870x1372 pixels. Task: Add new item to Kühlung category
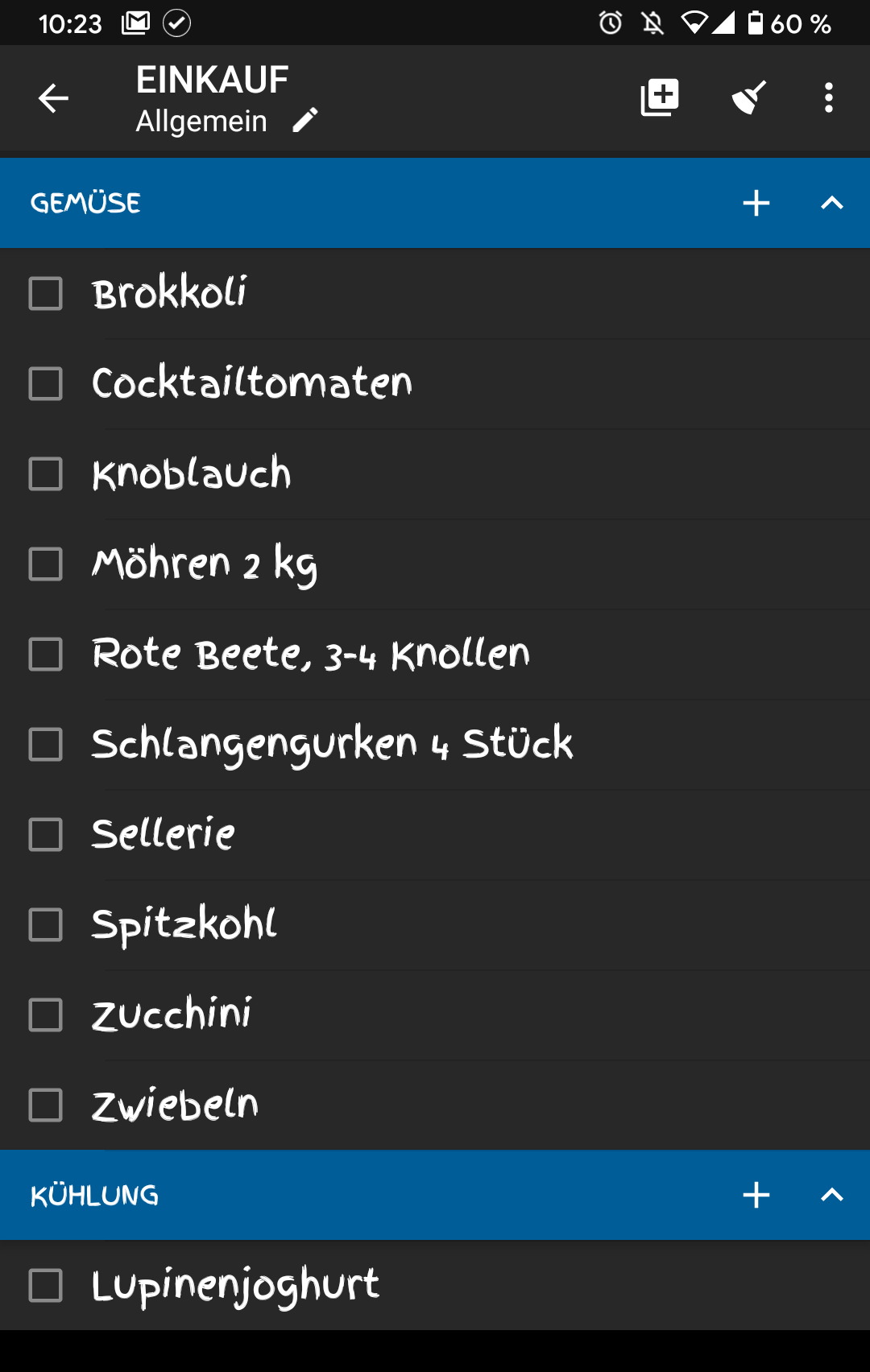pos(756,1195)
